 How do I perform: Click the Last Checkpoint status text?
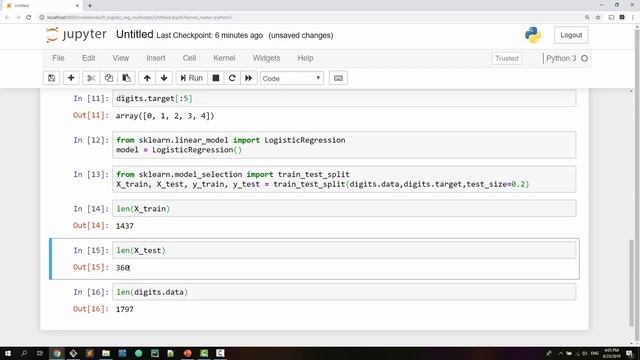tap(209, 36)
